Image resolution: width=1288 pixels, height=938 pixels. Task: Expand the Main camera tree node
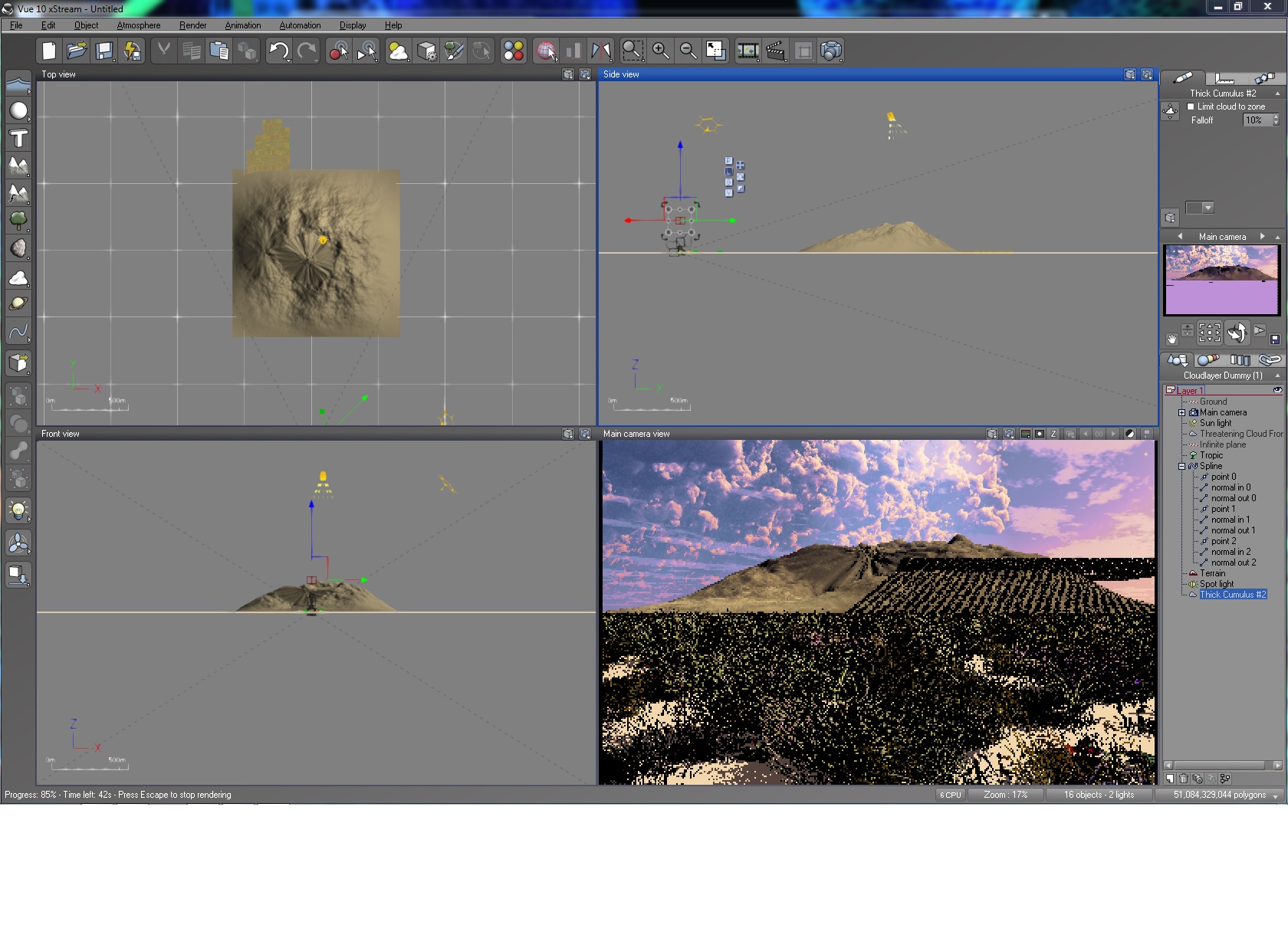pos(1181,412)
